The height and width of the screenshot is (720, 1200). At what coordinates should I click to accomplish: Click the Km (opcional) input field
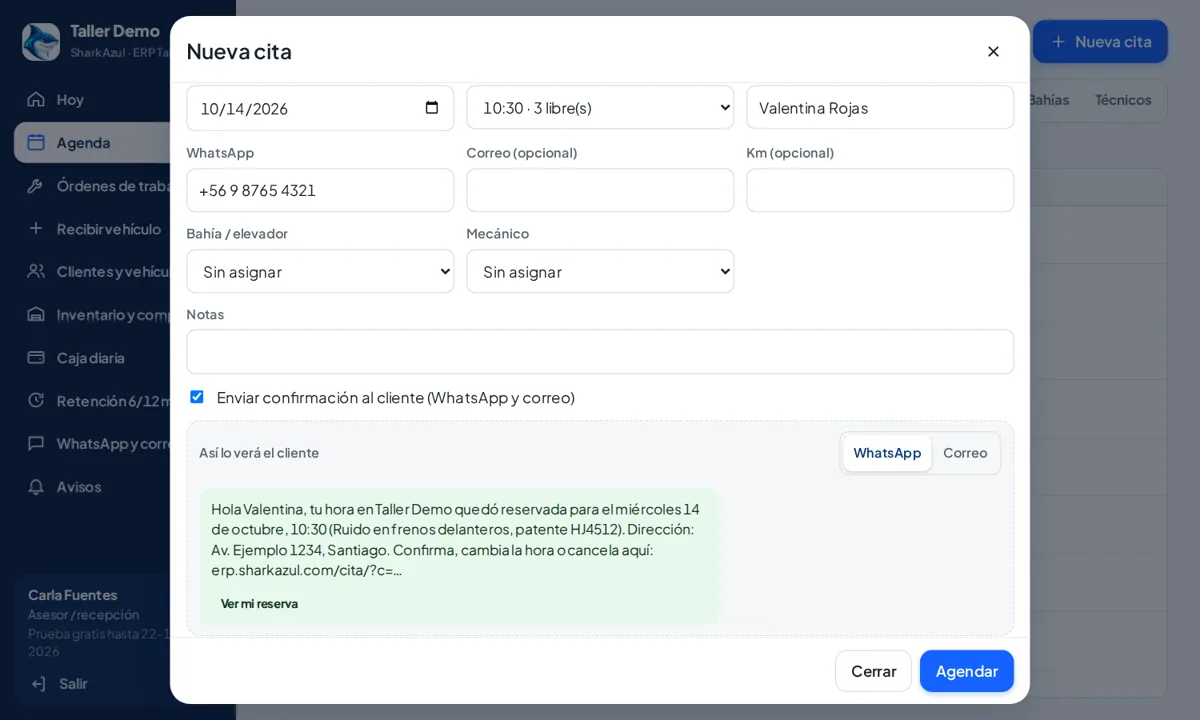[880, 190]
